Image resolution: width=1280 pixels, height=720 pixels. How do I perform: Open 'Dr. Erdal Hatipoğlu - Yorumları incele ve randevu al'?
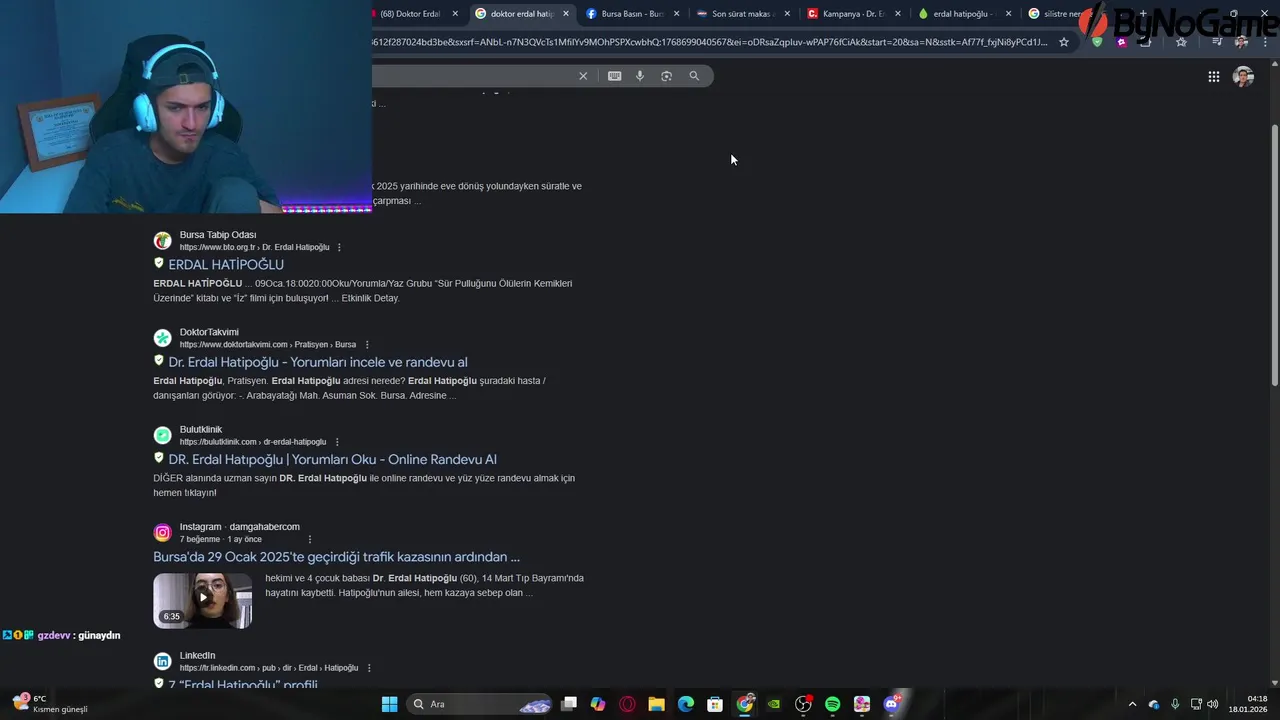pos(318,362)
